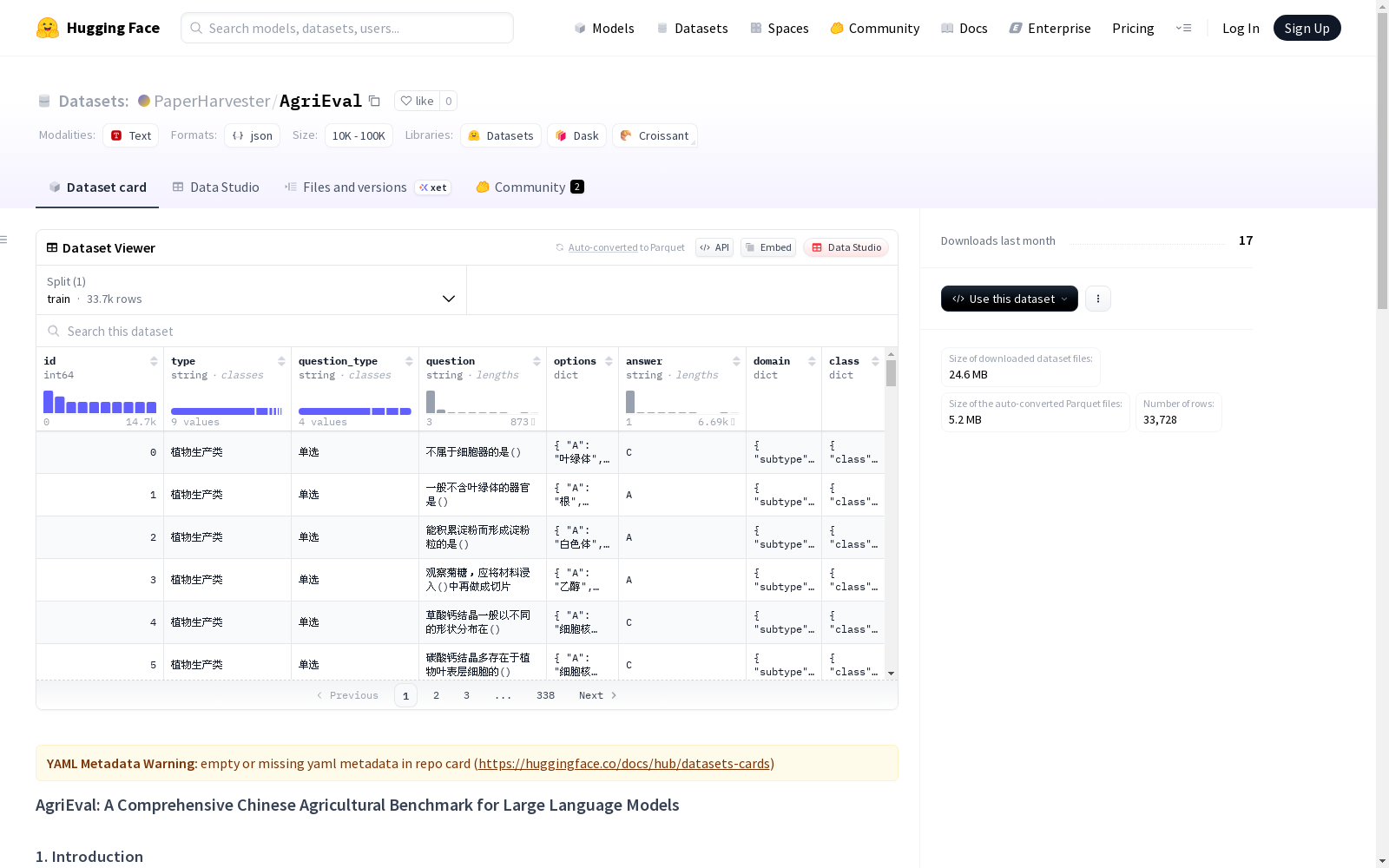Open the Community tab
The width and height of the screenshot is (1389, 868).
530,187
